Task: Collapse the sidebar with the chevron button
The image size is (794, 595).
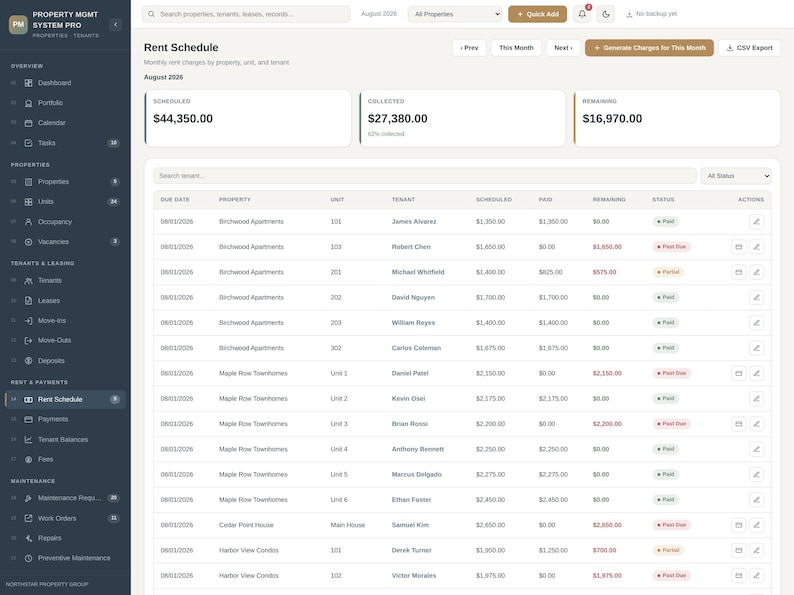Action: (x=115, y=24)
